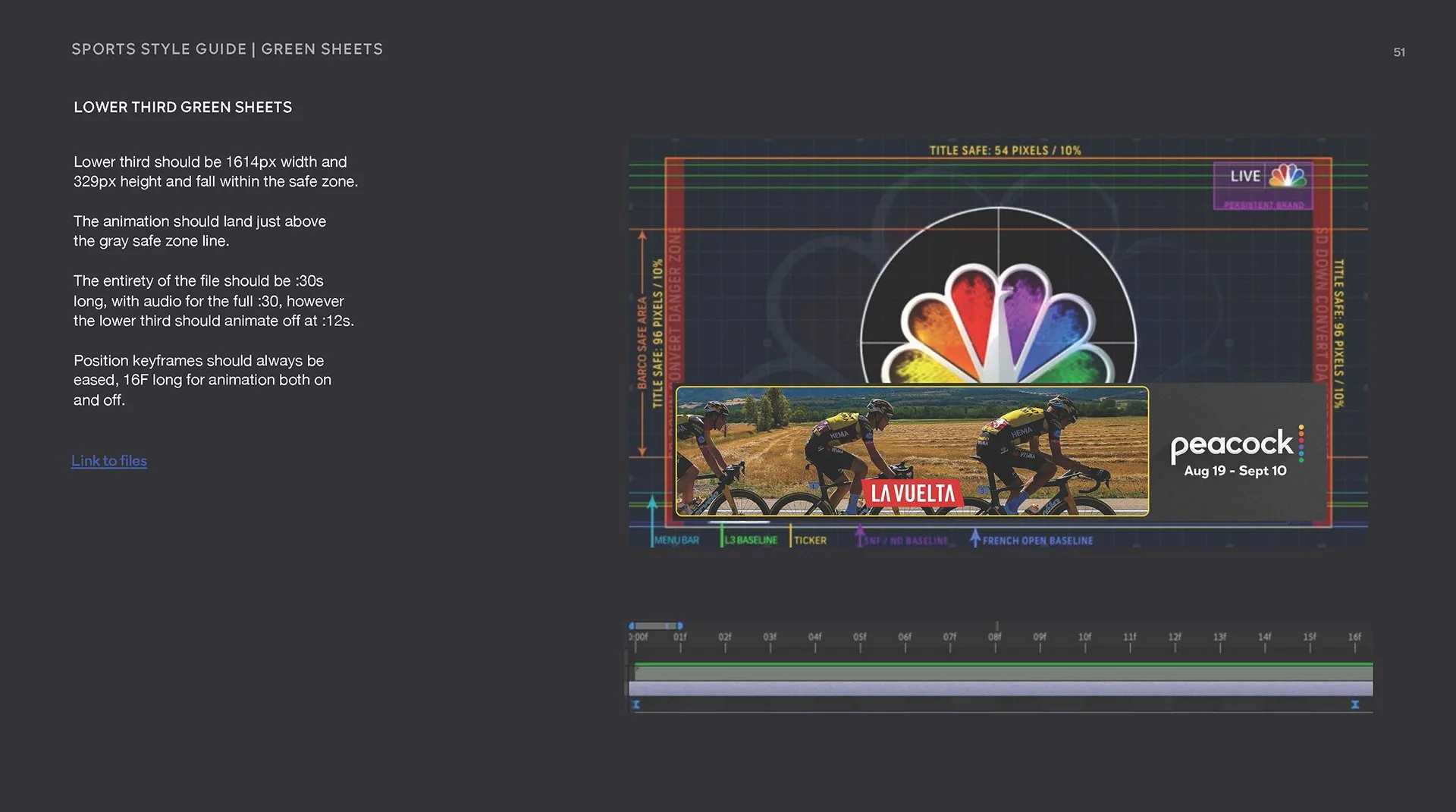Jump to frame 16f on timeline ruler
Screen dimensions: 1456x812
(x=1354, y=637)
